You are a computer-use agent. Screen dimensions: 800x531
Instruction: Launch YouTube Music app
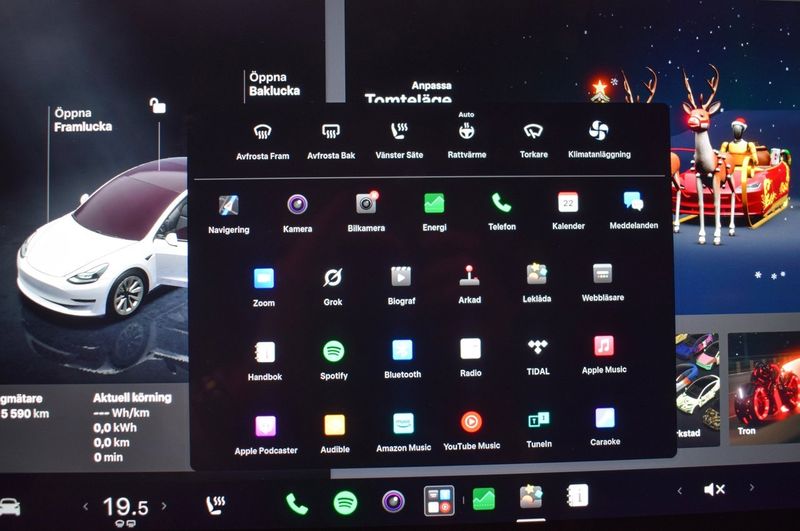pos(471,431)
